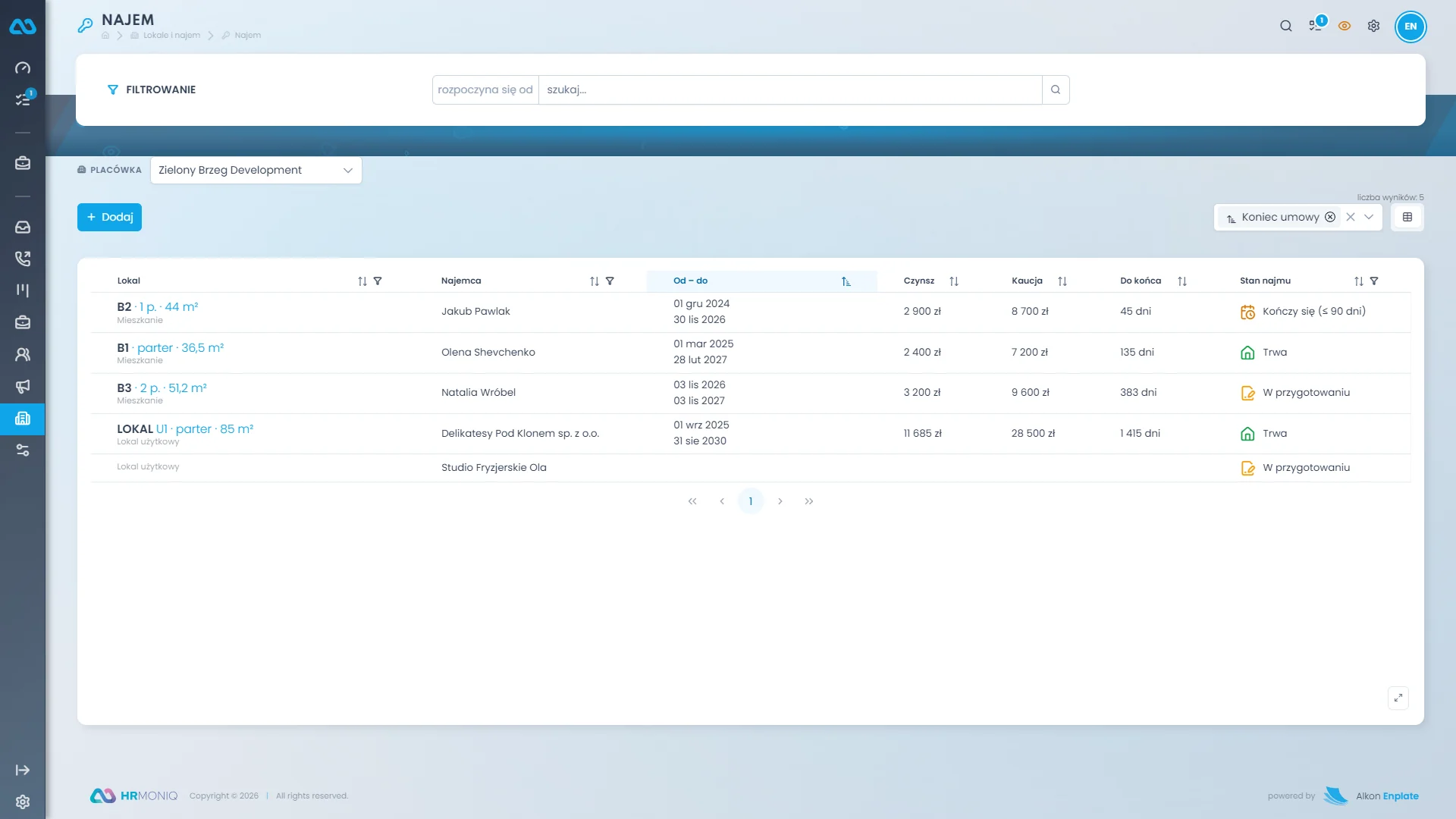Open the Placówka dropdown Zielony Brzeg Development

(x=256, y=171)
